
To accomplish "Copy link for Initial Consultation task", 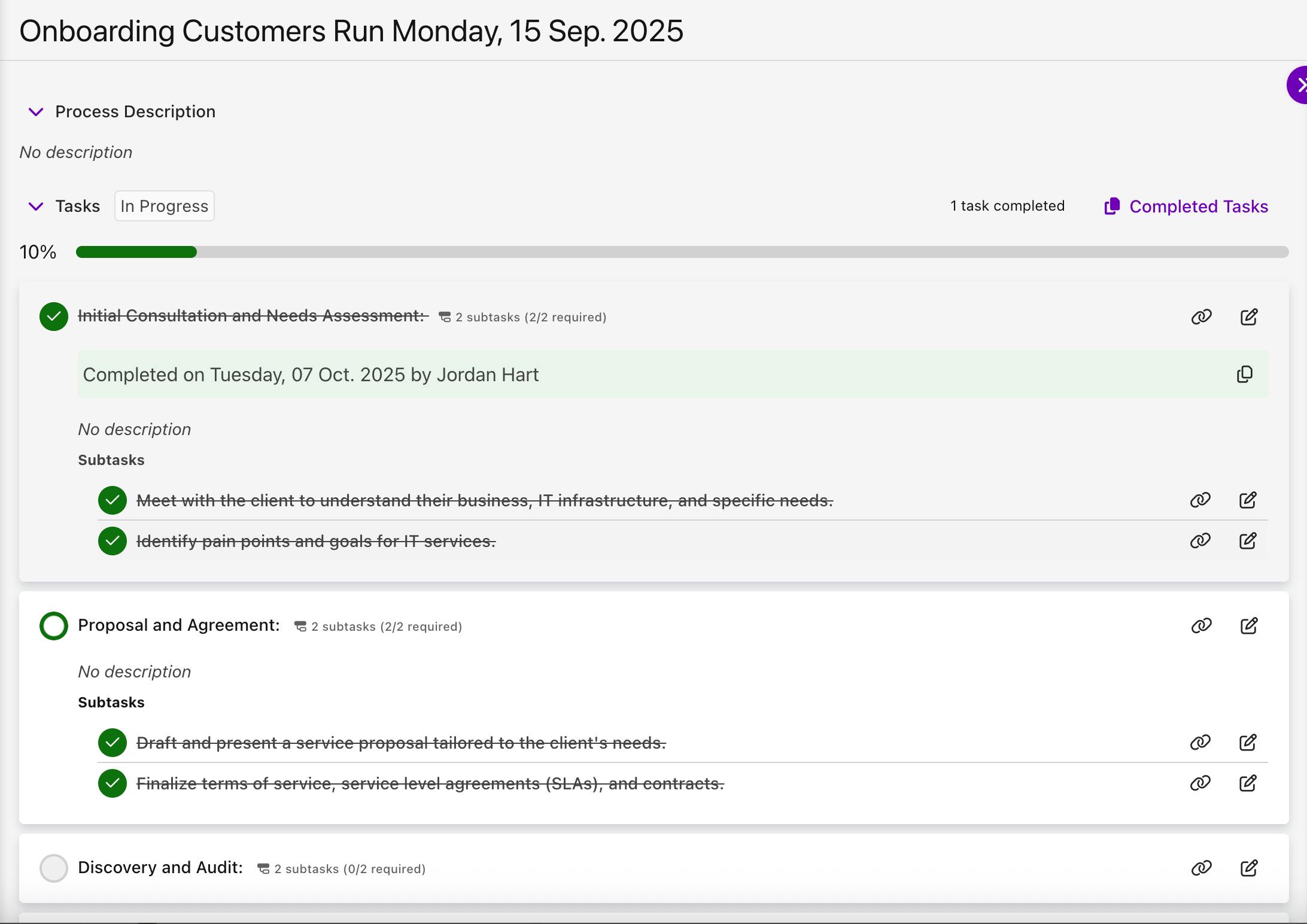I will point(1201,317).
